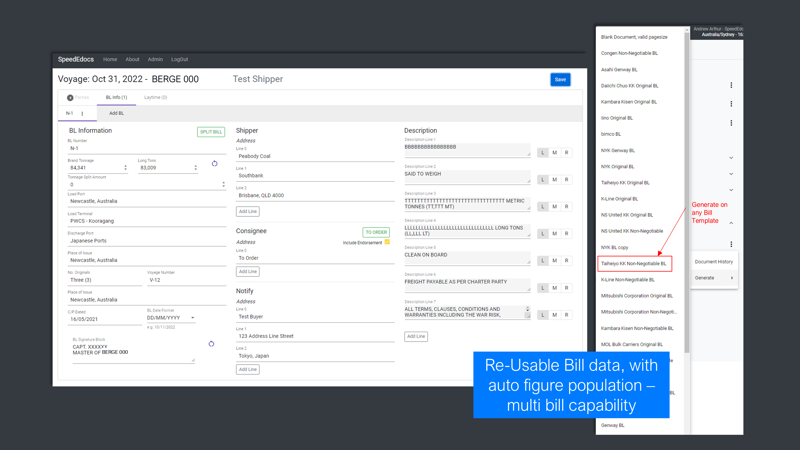Select Mitsubishi Corporation Original BL template
Viewport: 800px width, 450px height.
637,296
